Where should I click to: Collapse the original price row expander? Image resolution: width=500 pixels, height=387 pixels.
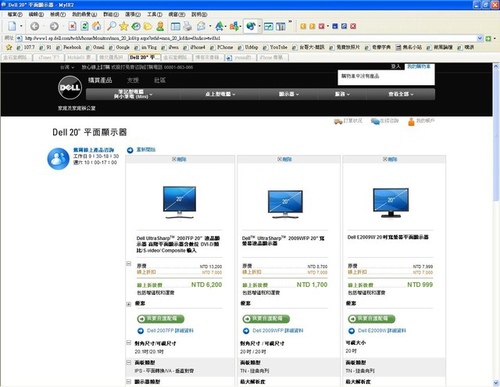tap(129, 264)
